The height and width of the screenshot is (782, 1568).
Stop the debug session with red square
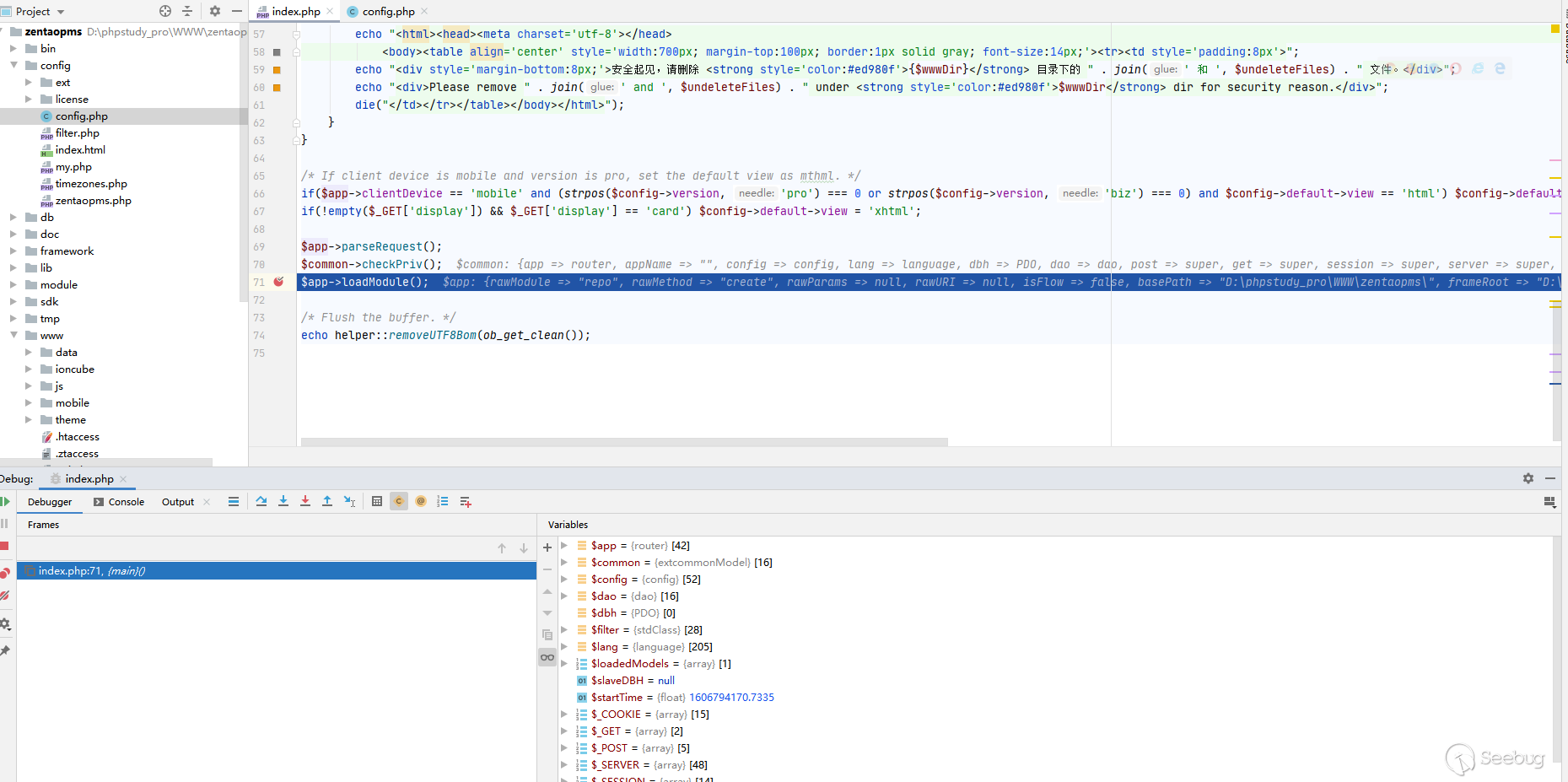[x=4, y=546]
